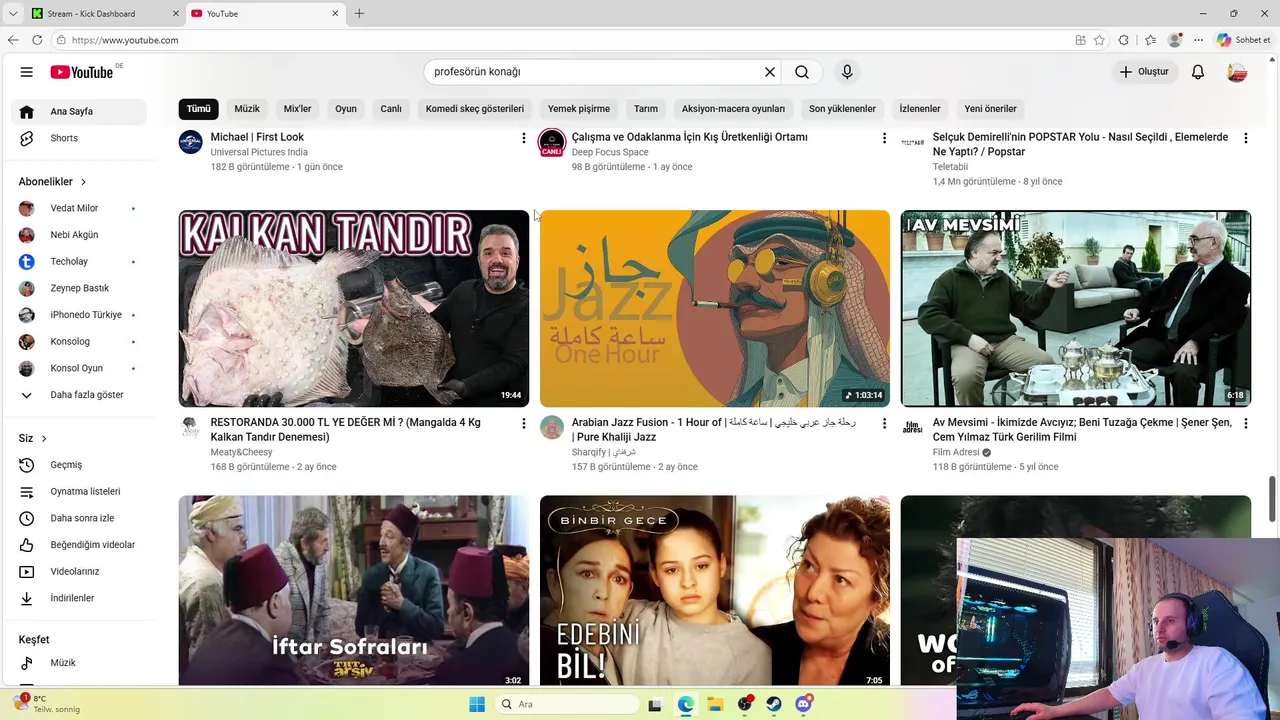This screenshot has width=1280, height=720.
Task: Play the Arabian Jazz thumbnail
Action: click(715, 308)
